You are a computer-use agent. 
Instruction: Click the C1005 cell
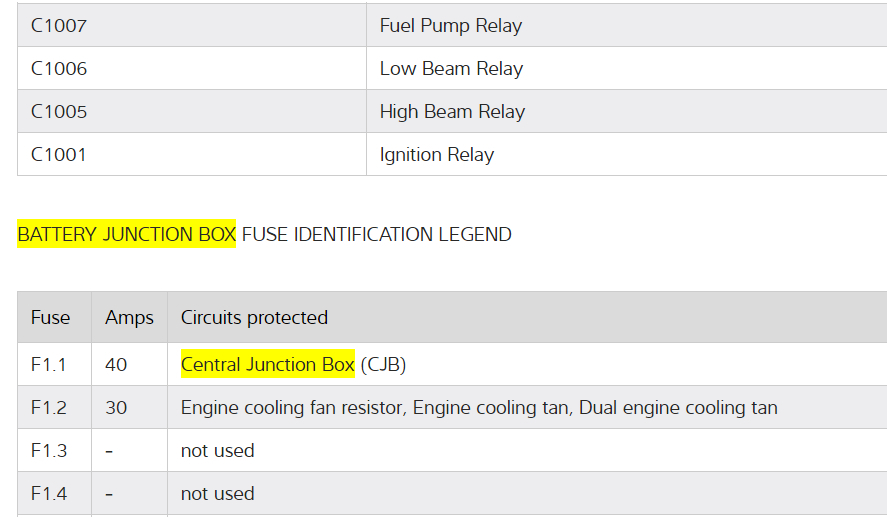pos(59,112)
